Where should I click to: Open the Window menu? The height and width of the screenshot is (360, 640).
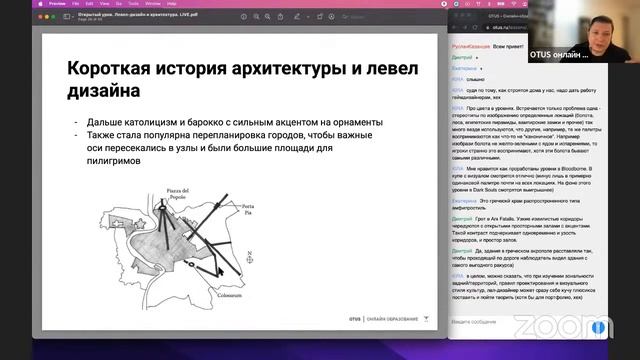[153, 4]
